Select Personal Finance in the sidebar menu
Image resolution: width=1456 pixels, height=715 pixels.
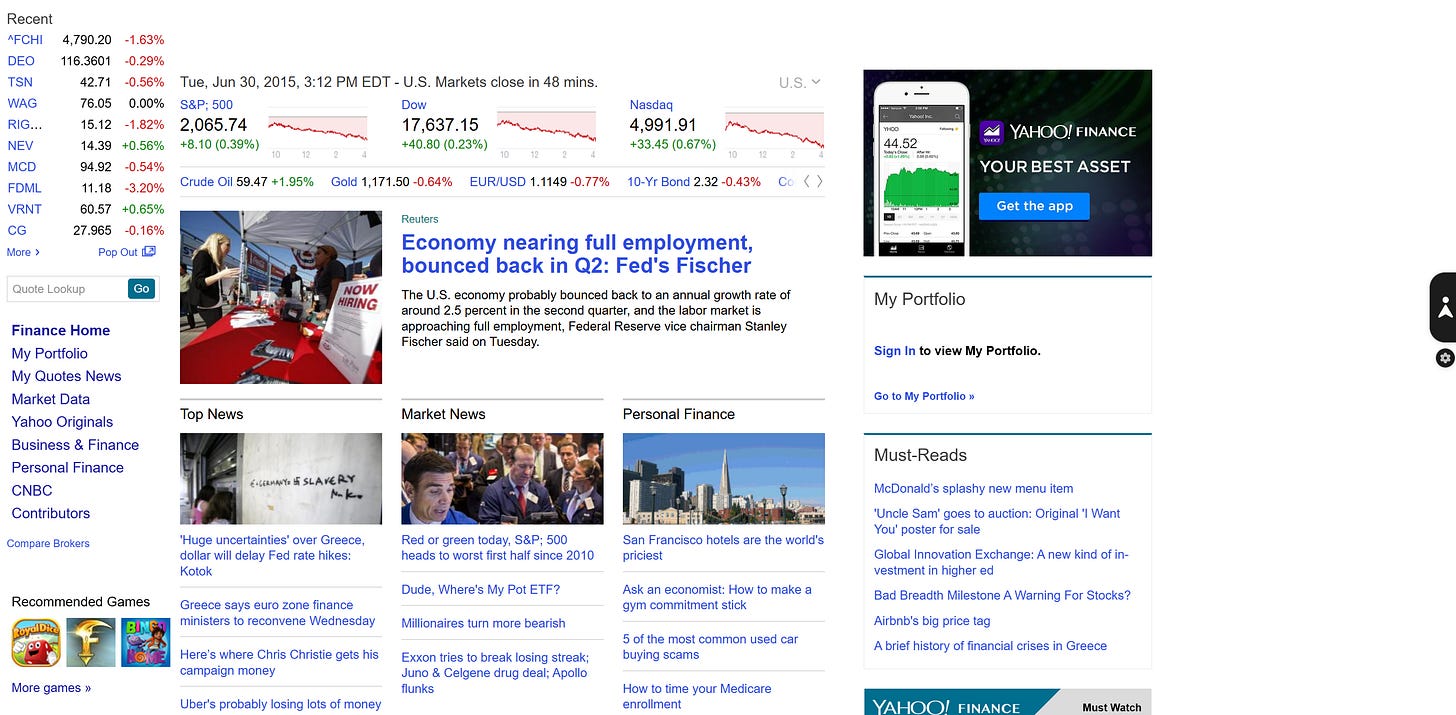[67, 467]
